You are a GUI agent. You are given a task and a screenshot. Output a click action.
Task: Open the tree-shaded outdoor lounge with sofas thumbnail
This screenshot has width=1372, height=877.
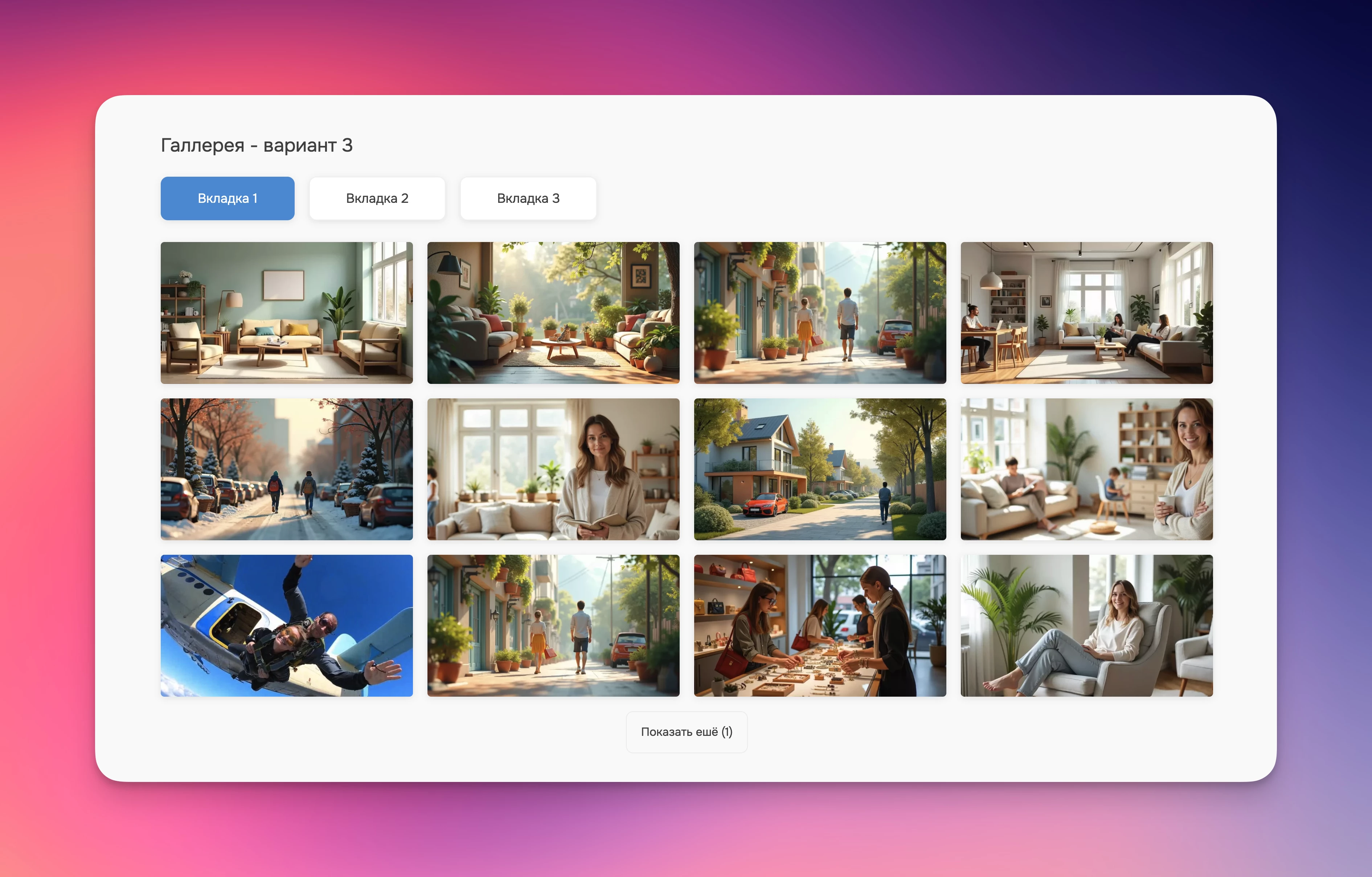point(553,313)
